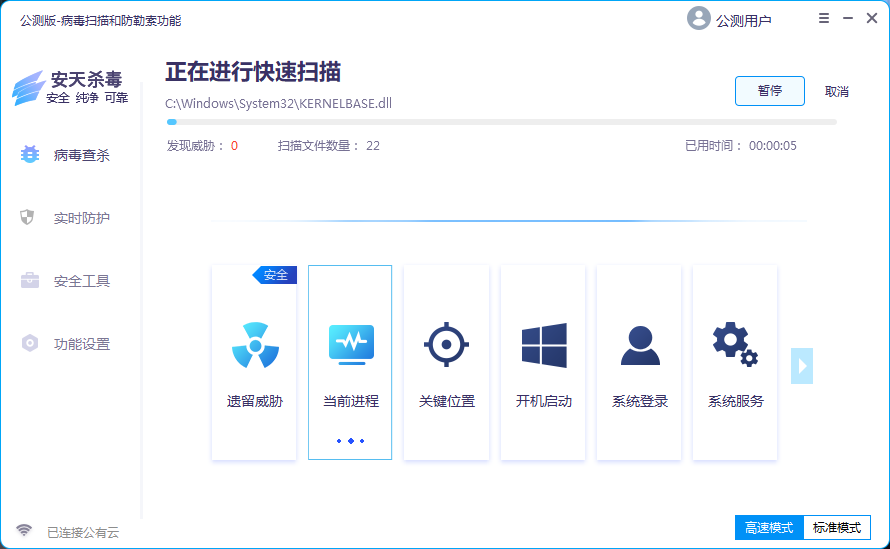
Task: Click the toolbox icon beside 安全工具
Action: [x=30, y=280]
